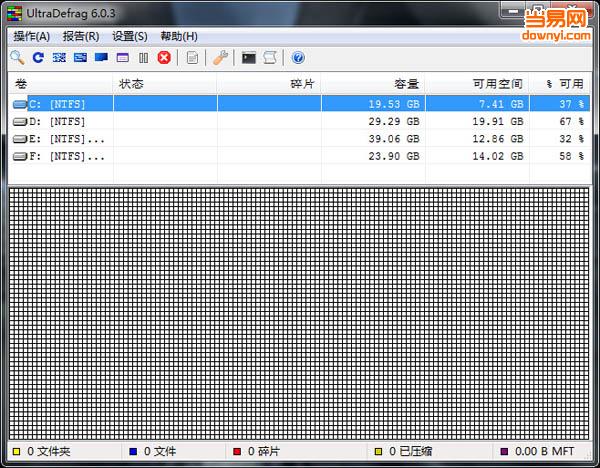Click the red 碎片 legend swatch

coord(237,452)
